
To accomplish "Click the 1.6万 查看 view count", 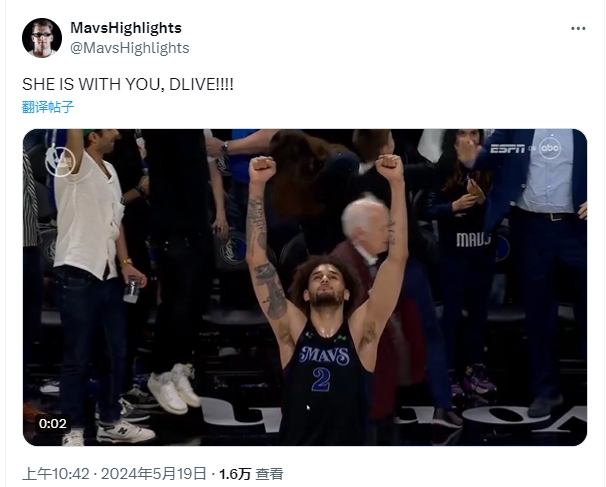I will click(251, 473).
